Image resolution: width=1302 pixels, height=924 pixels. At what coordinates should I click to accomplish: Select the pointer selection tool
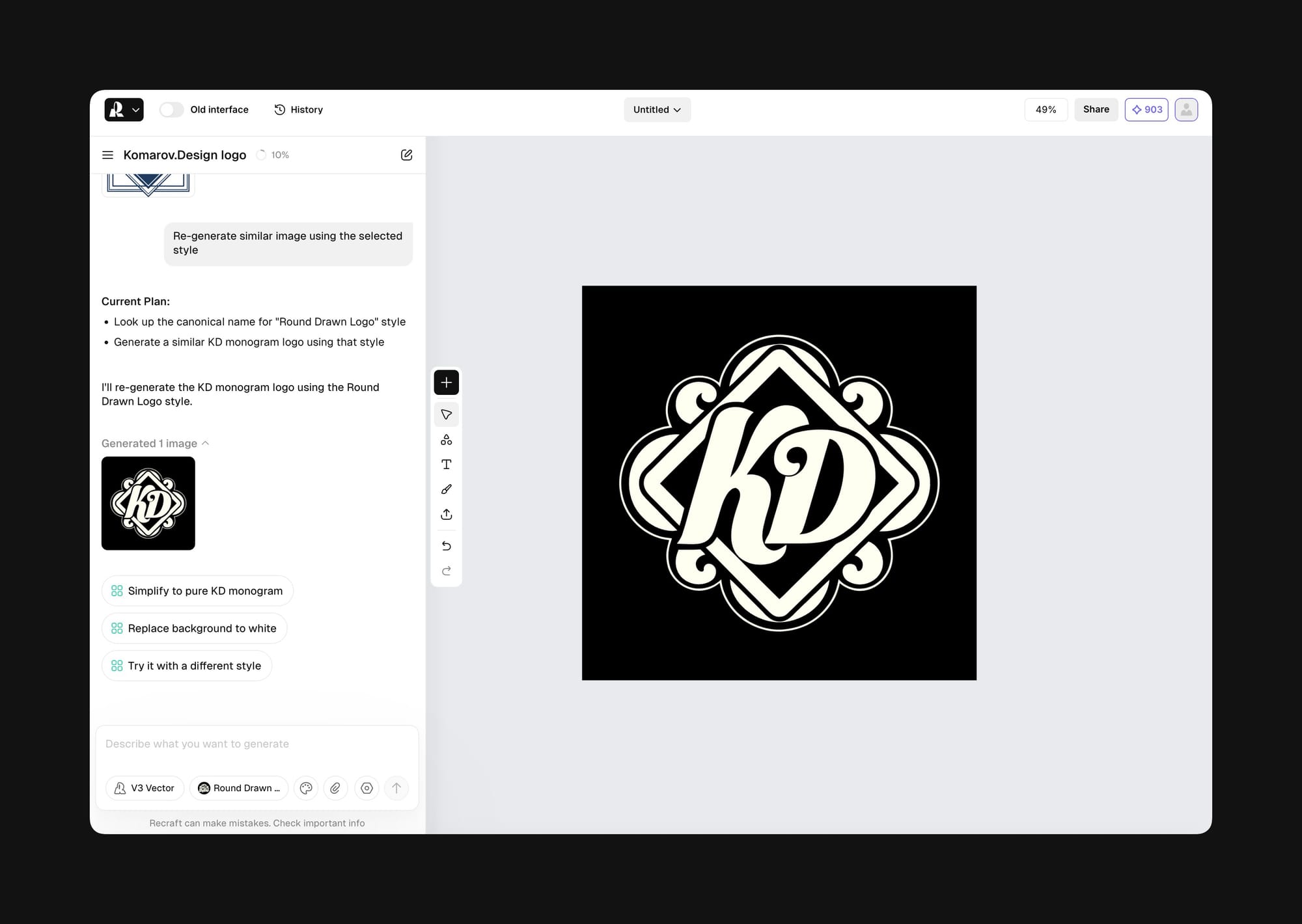(x=446, y=414)
